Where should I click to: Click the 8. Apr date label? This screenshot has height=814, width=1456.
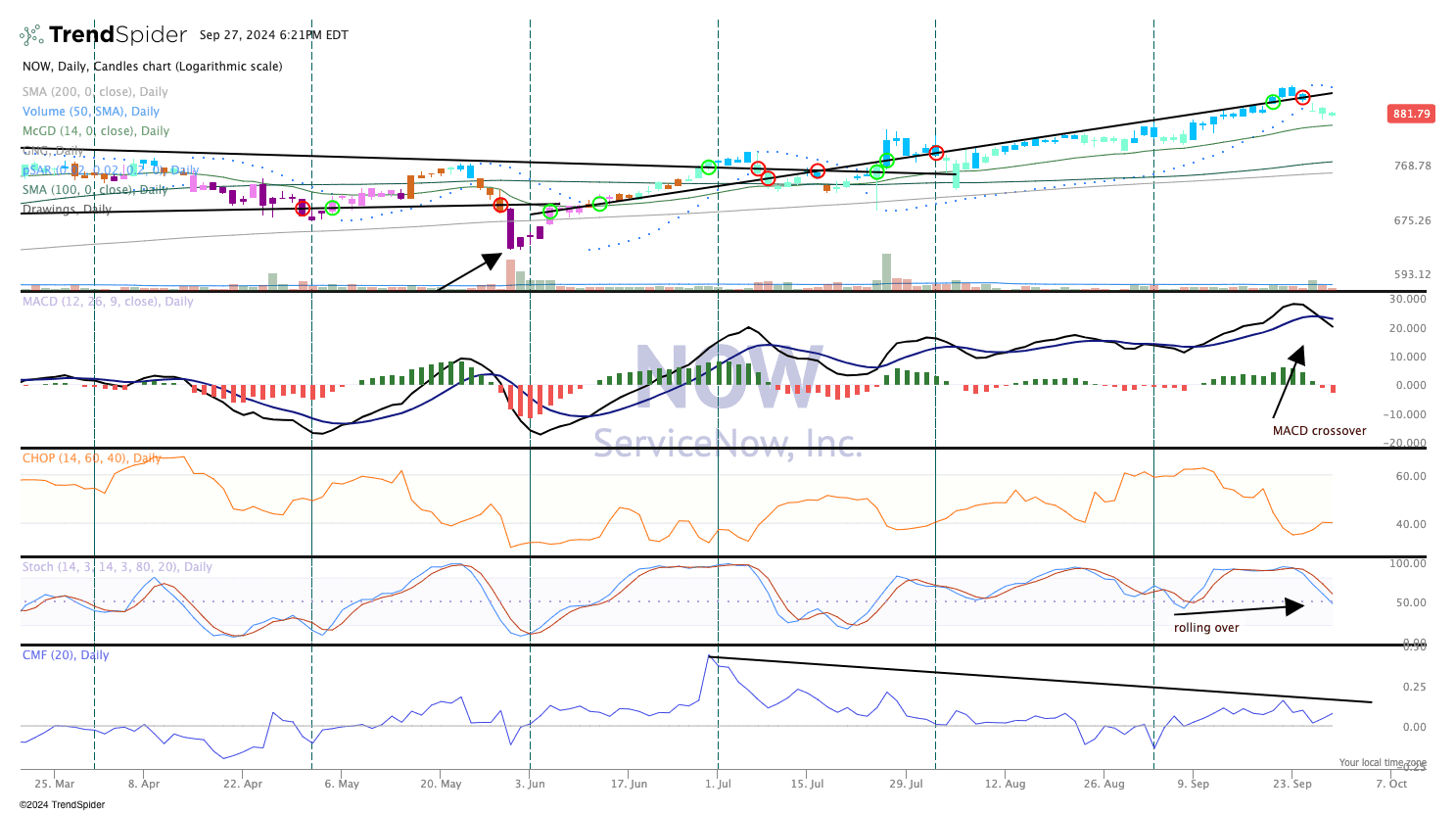[144, 784]
